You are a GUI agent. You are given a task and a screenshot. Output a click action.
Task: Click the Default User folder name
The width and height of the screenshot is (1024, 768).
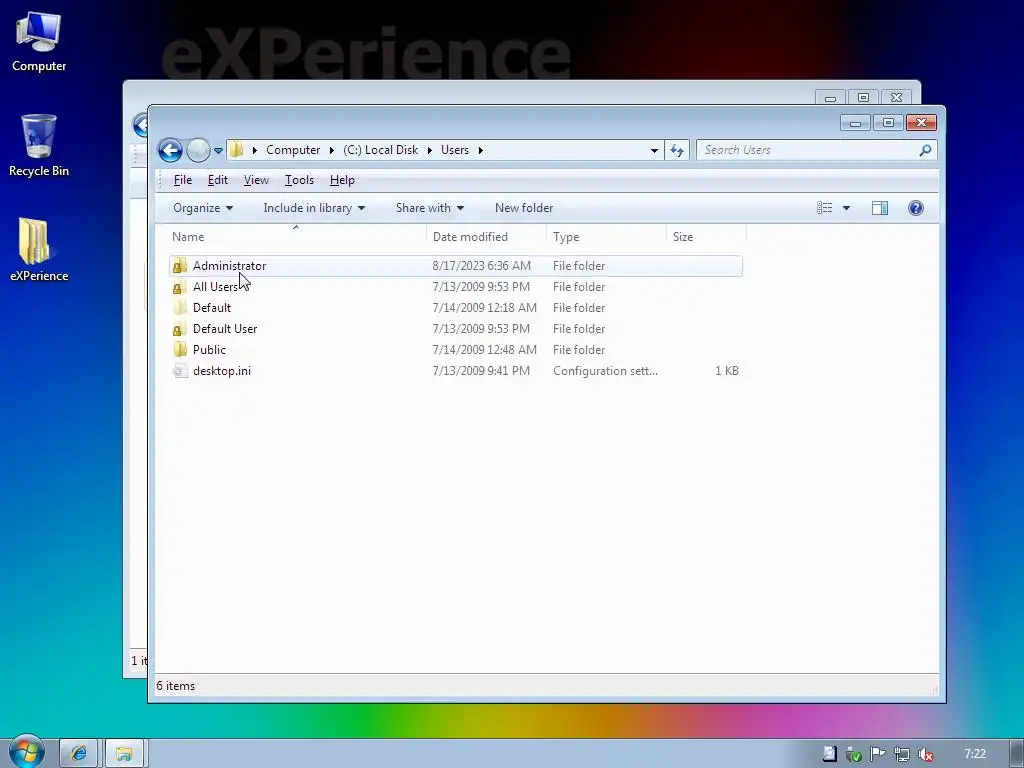[x=225, y=328]
